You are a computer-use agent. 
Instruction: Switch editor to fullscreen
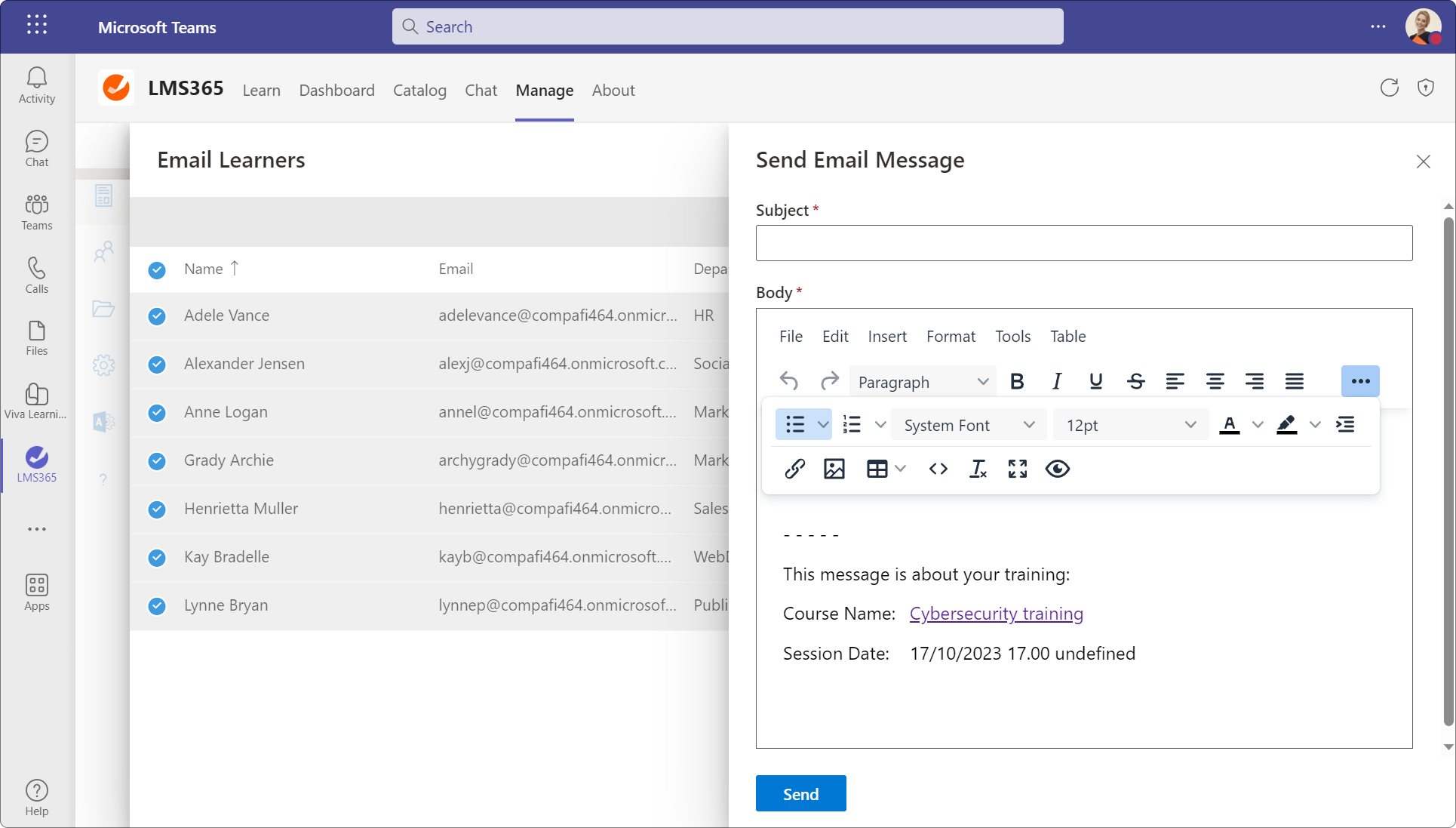(1018, 469)
